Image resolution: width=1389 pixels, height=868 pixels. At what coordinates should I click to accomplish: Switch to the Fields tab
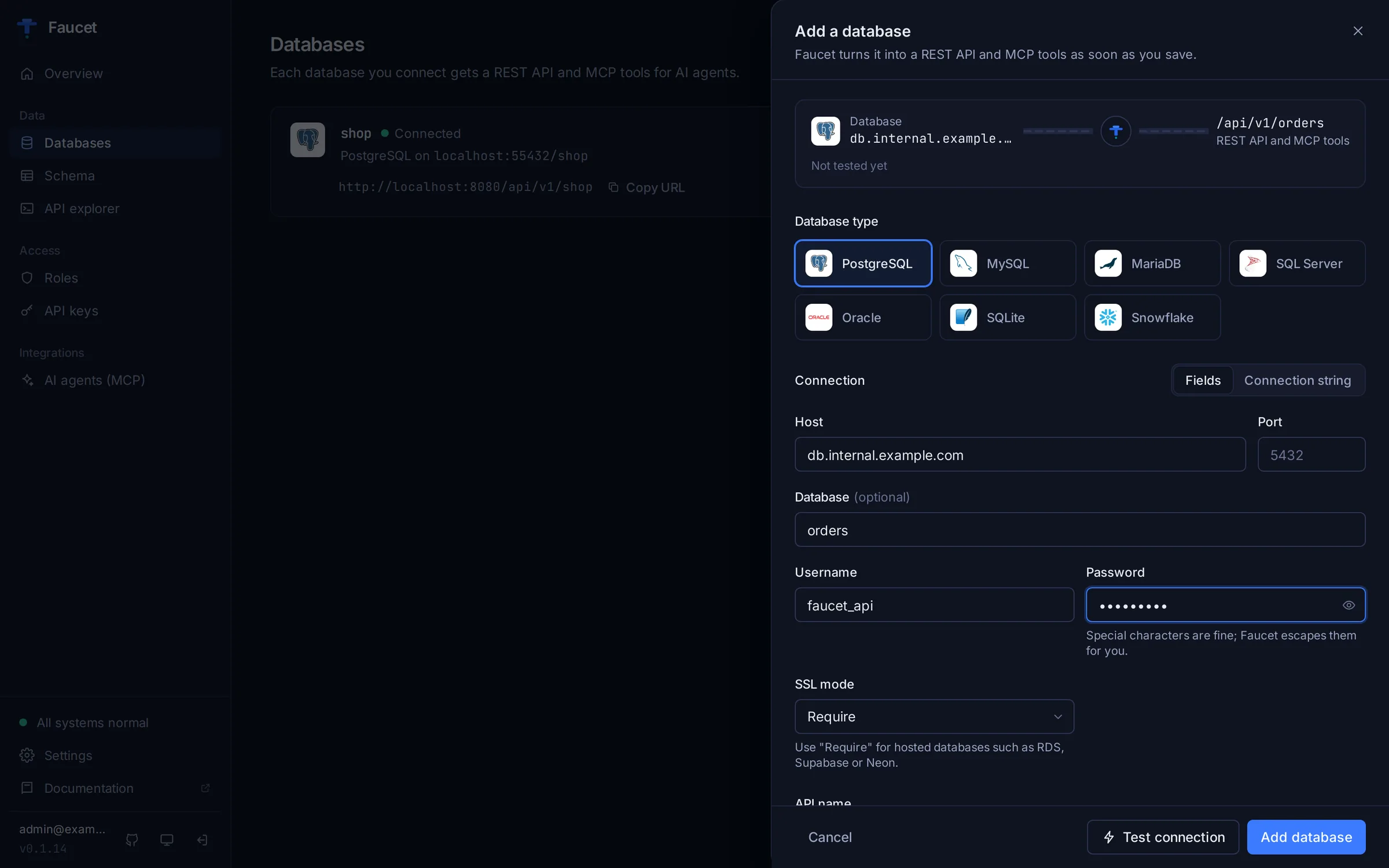1203,380
